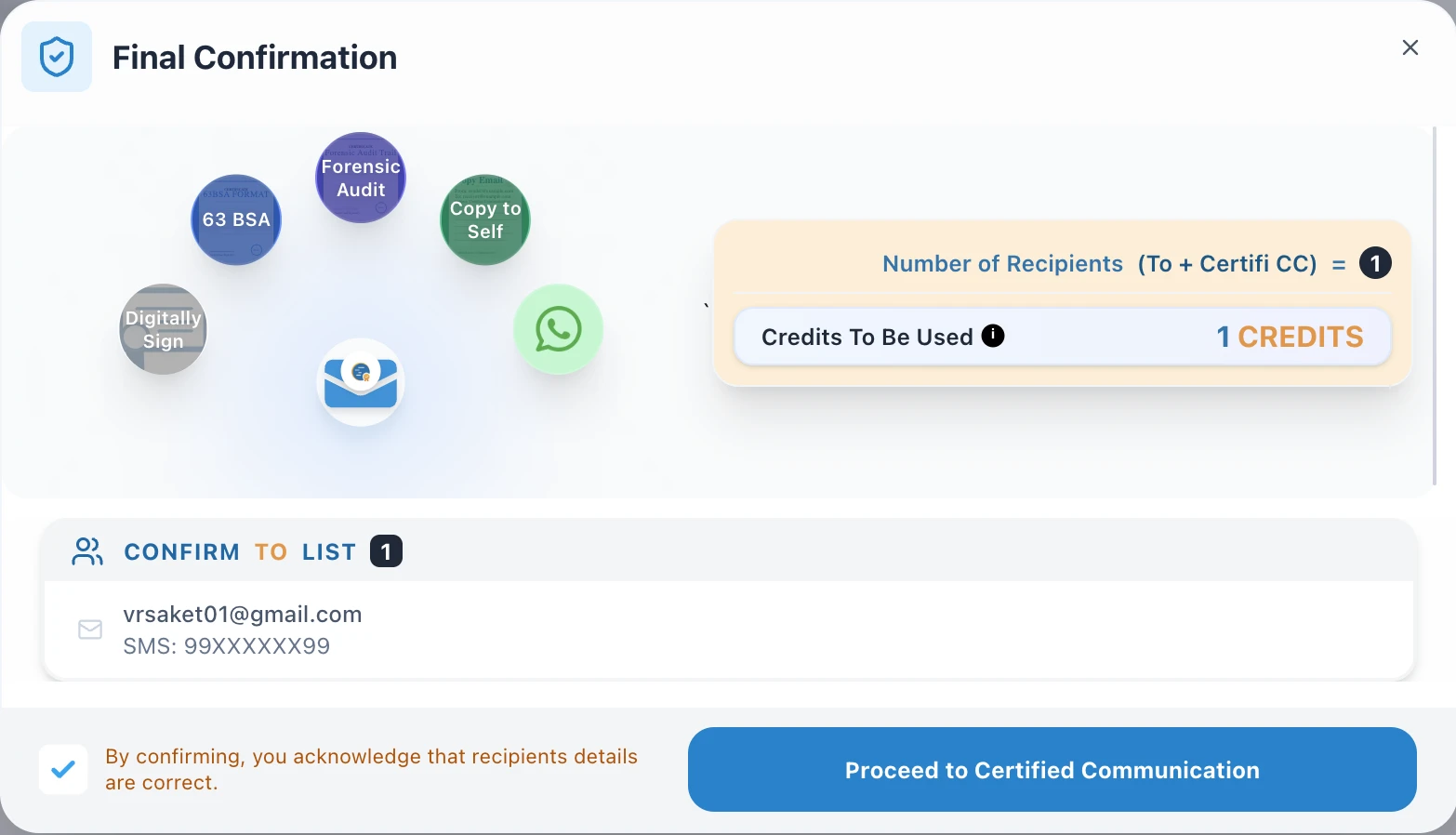
Task: Select the Forensic Audit bubble
Action: point(361,178)
